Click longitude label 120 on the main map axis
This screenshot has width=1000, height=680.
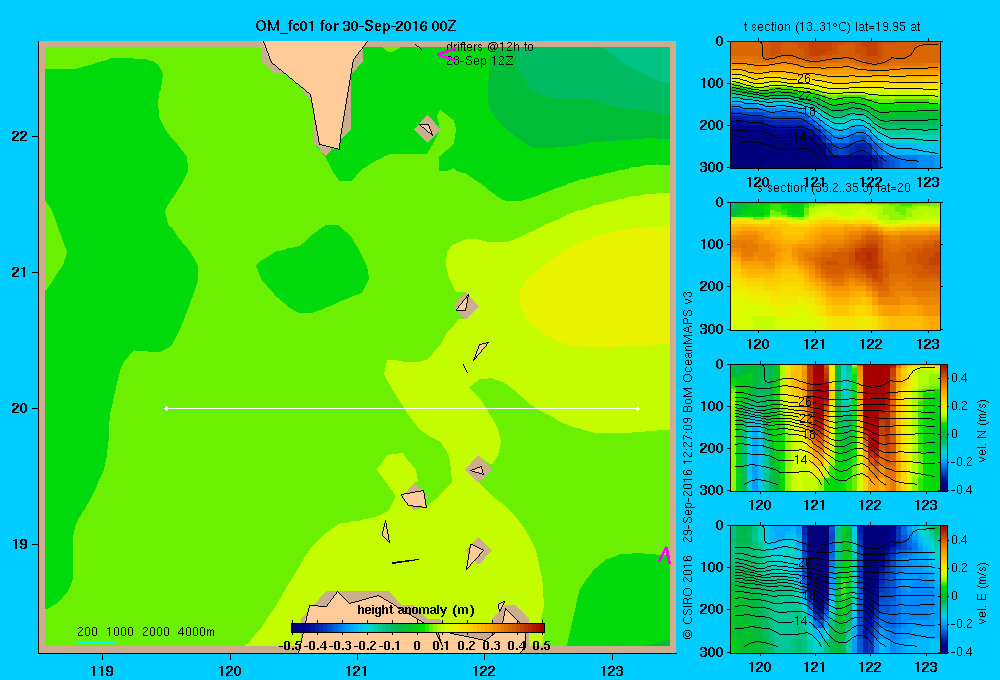(x=230, y=670)
